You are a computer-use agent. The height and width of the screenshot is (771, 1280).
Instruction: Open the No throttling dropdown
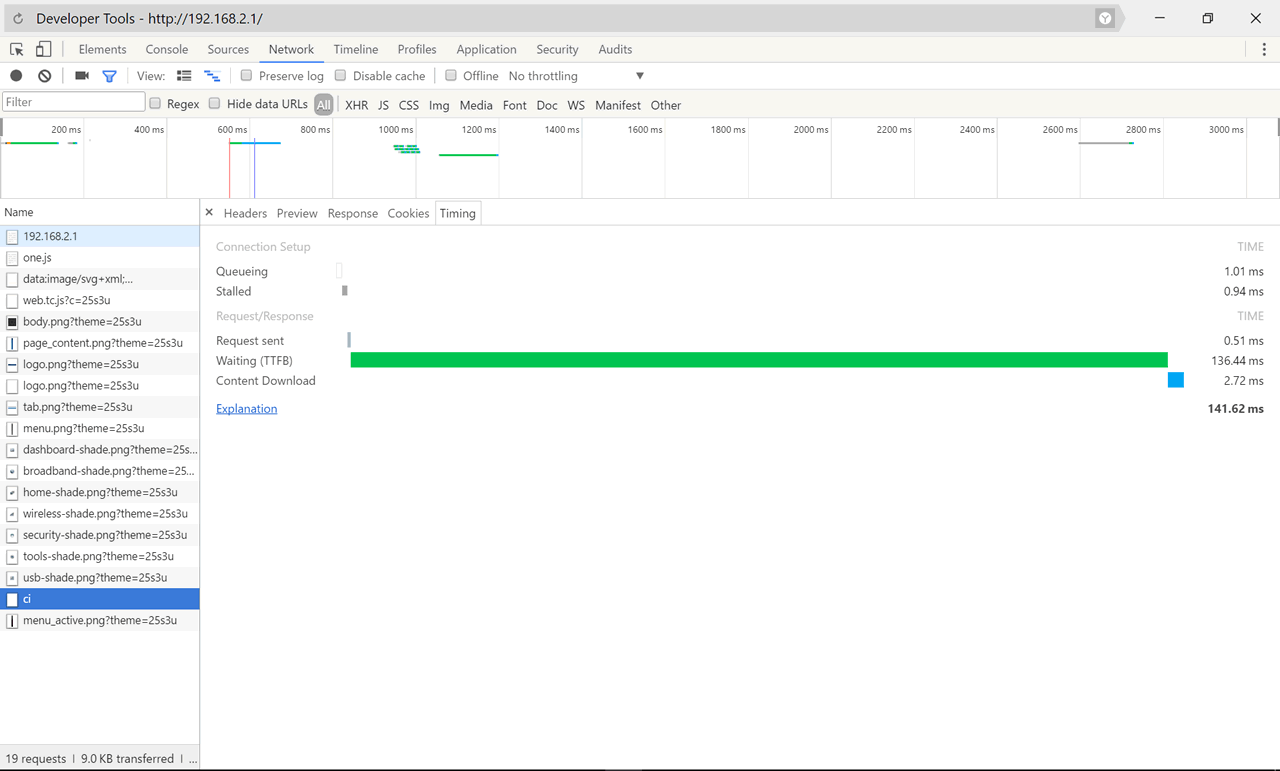576,76
